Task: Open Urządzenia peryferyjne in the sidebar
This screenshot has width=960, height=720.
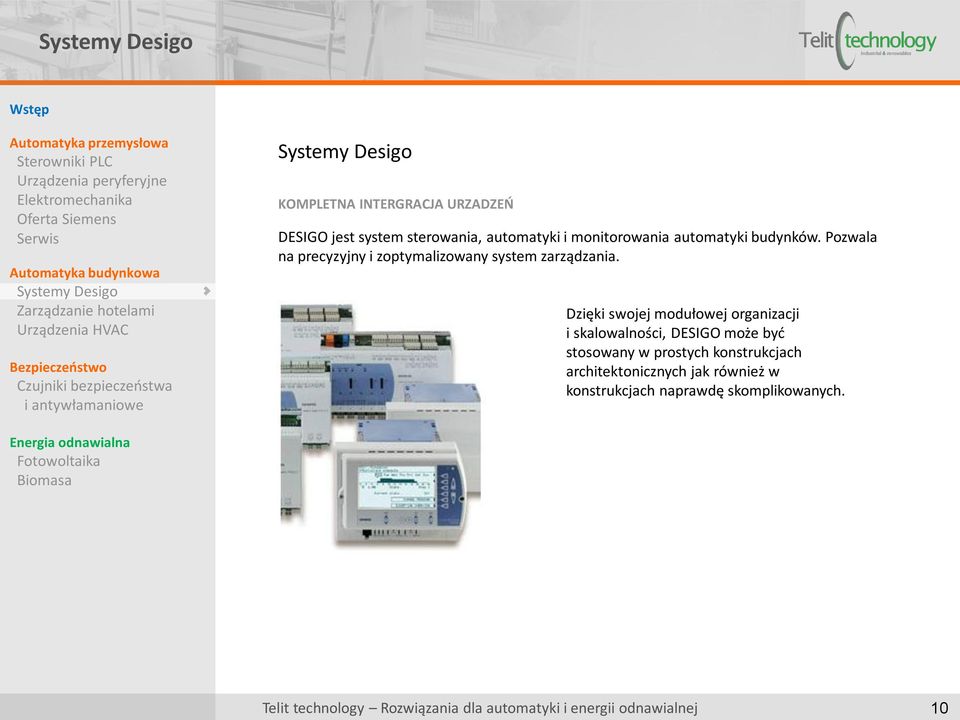Action: pyautogui.click(x=92, y=181)
